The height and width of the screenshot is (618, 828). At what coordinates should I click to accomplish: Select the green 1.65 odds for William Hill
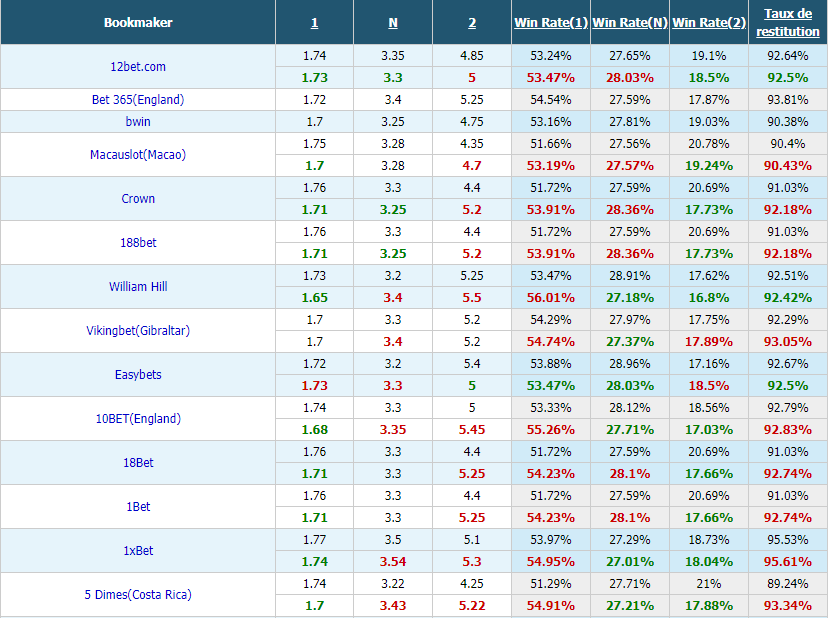tap(314, 297)
